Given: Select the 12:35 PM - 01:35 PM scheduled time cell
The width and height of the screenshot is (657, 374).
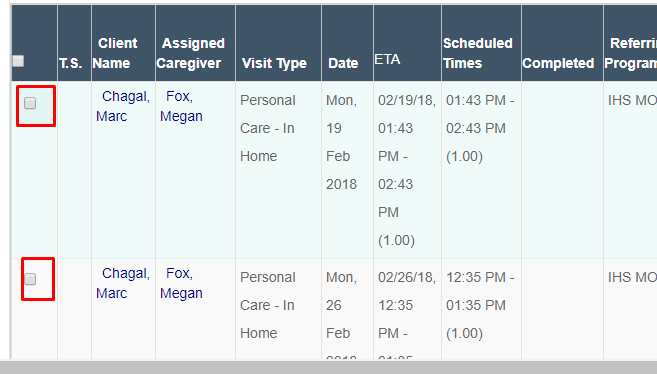Looking at the screenshot, I should click(480, 305).
